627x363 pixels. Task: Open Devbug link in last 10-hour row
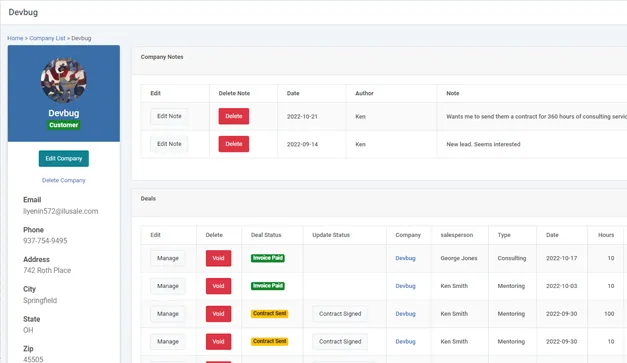click(405, 342)
